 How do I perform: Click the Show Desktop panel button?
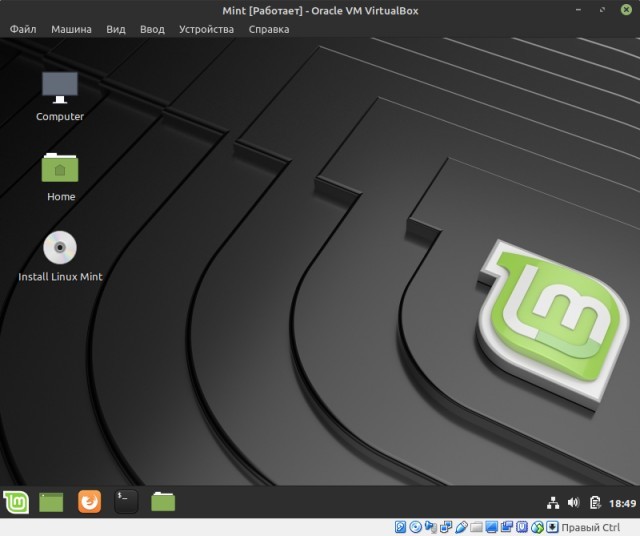point(51,502)
